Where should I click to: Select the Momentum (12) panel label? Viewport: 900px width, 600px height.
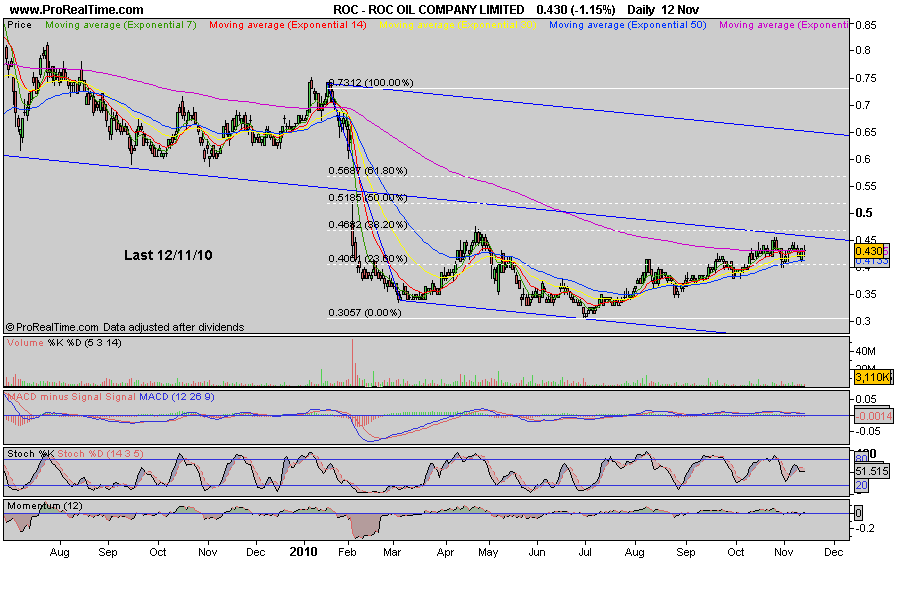pos(45,506)
